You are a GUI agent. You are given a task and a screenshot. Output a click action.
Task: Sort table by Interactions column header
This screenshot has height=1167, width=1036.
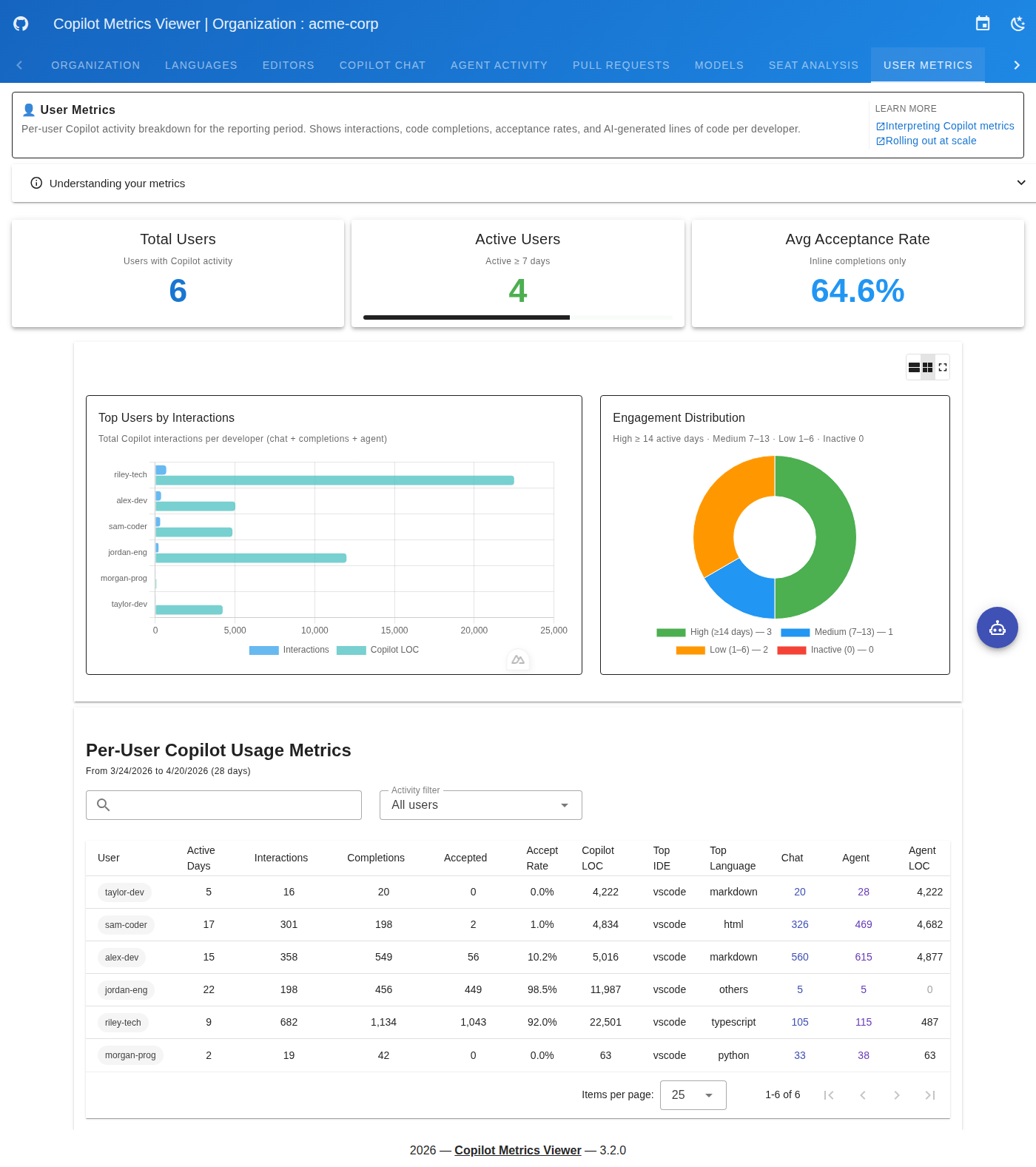click(281, 858)
